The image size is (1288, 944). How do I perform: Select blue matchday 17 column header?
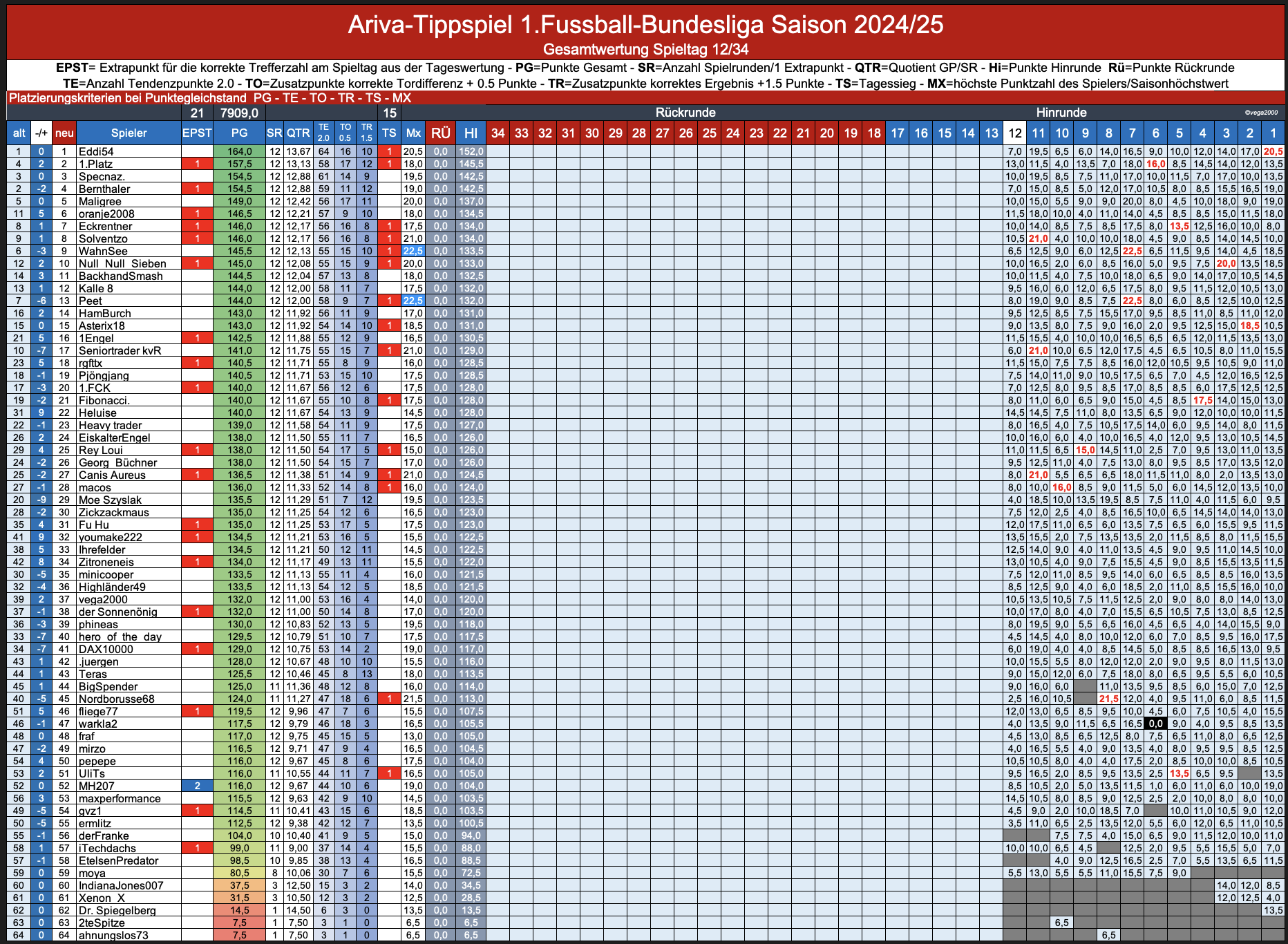pyautogui.click(x=898, y=133)
